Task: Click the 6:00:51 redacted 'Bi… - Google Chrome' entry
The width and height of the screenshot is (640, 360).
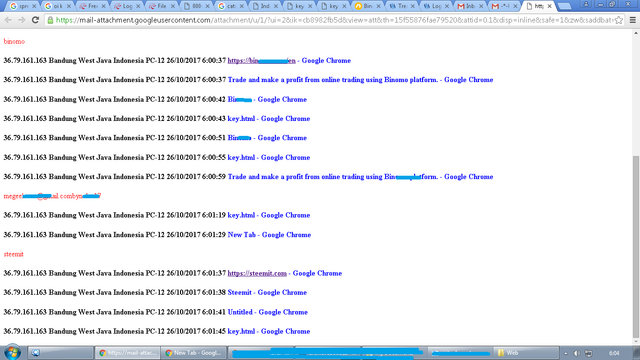Action: tap(267, 138)
